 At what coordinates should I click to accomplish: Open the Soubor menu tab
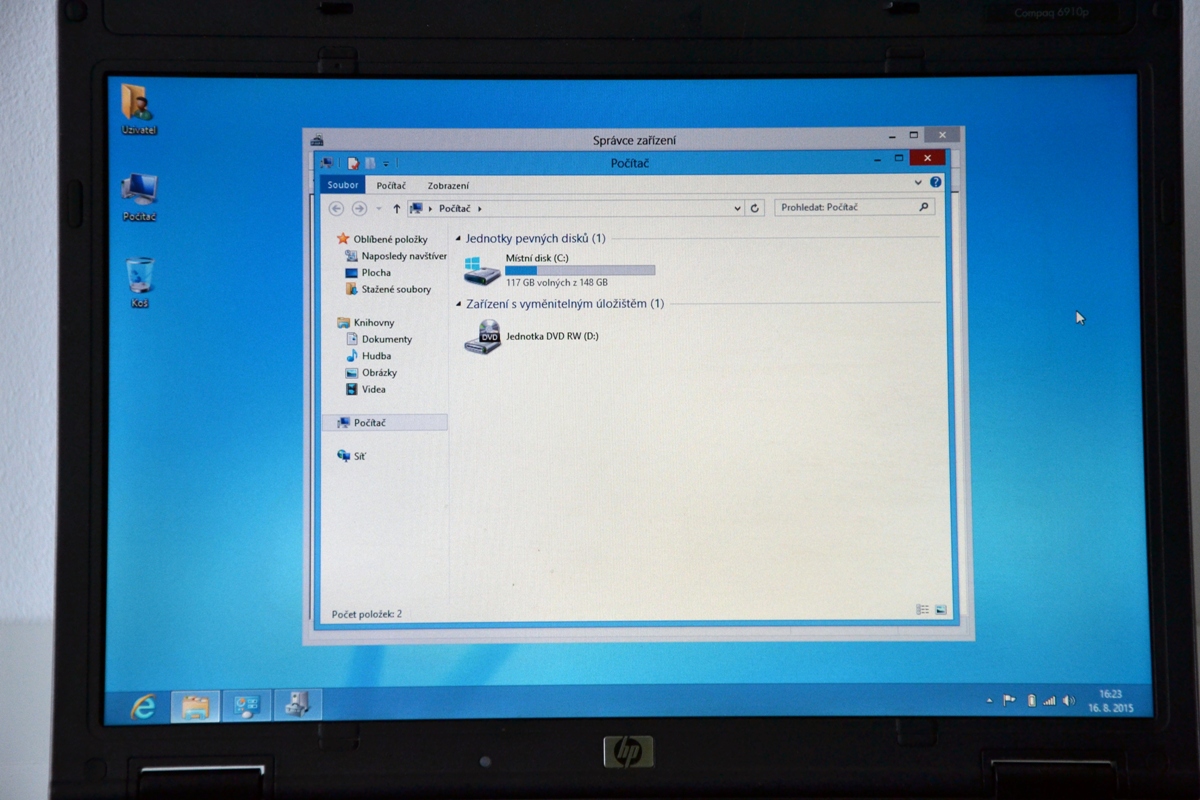pyautogui.click(x=343, y=185)
